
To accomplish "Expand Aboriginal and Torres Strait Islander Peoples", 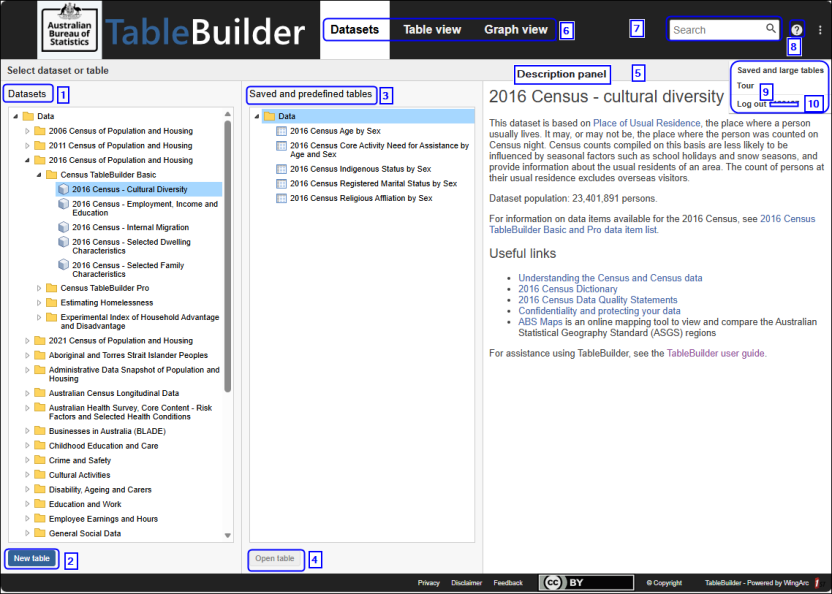I will pos(28,355).
